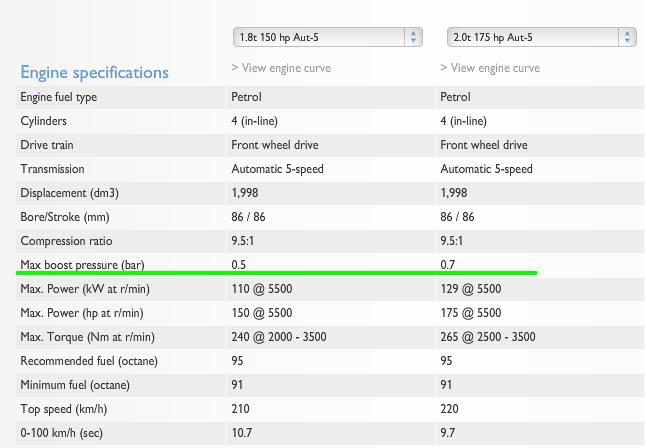Click the Engine specifications heading
The image size is (645, 448).
pyautogui.click(x=95, y=72)
